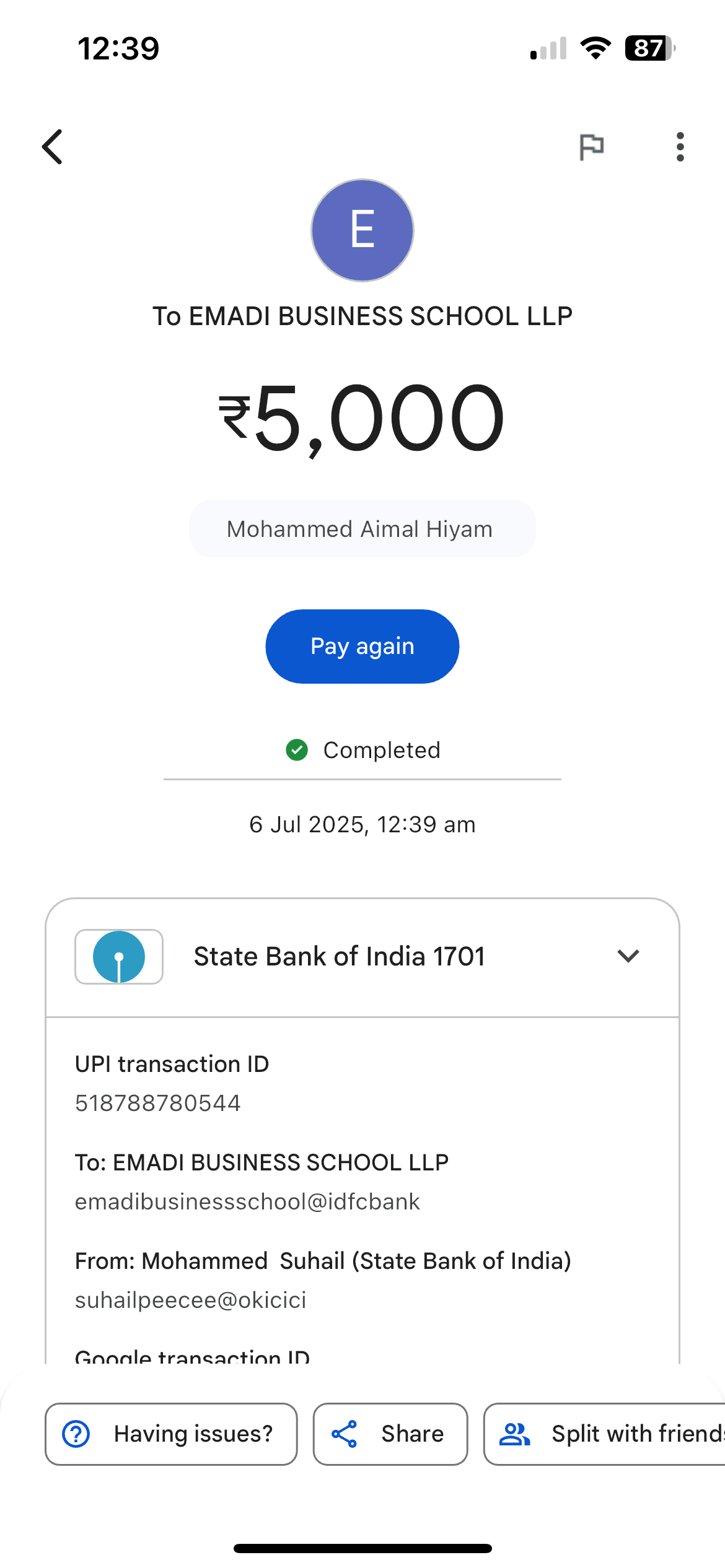Tap the share icon

[344, 1434]
